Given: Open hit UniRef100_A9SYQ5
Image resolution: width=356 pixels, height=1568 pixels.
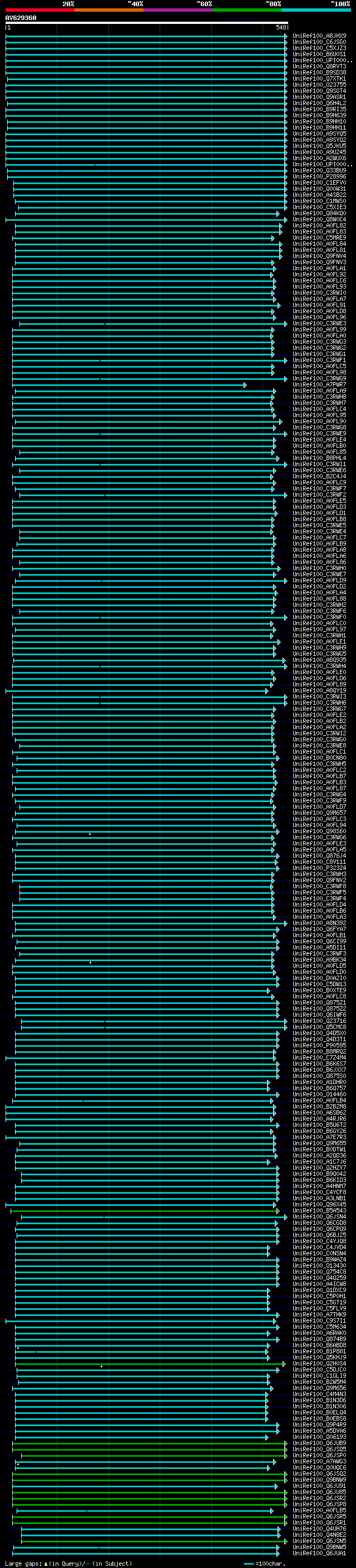Looking at the screenshot, I should pyautogui.click(x=319, y=133).
